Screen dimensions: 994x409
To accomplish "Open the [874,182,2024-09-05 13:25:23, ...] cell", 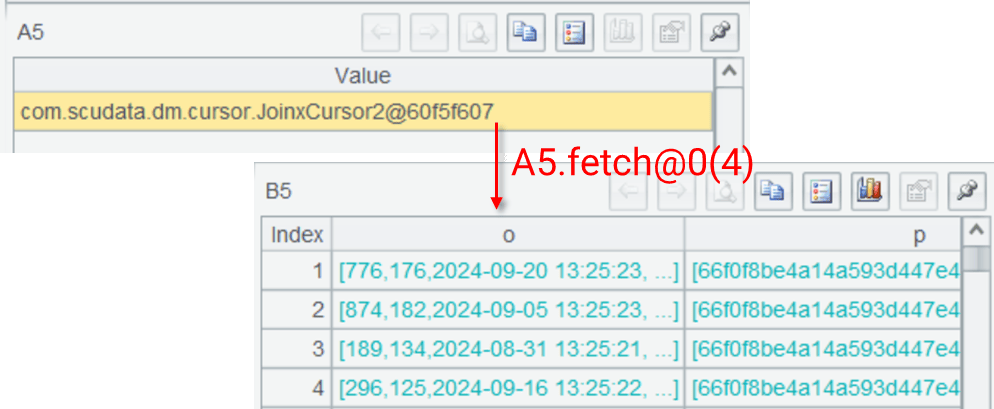I will [x=508, y=310].
